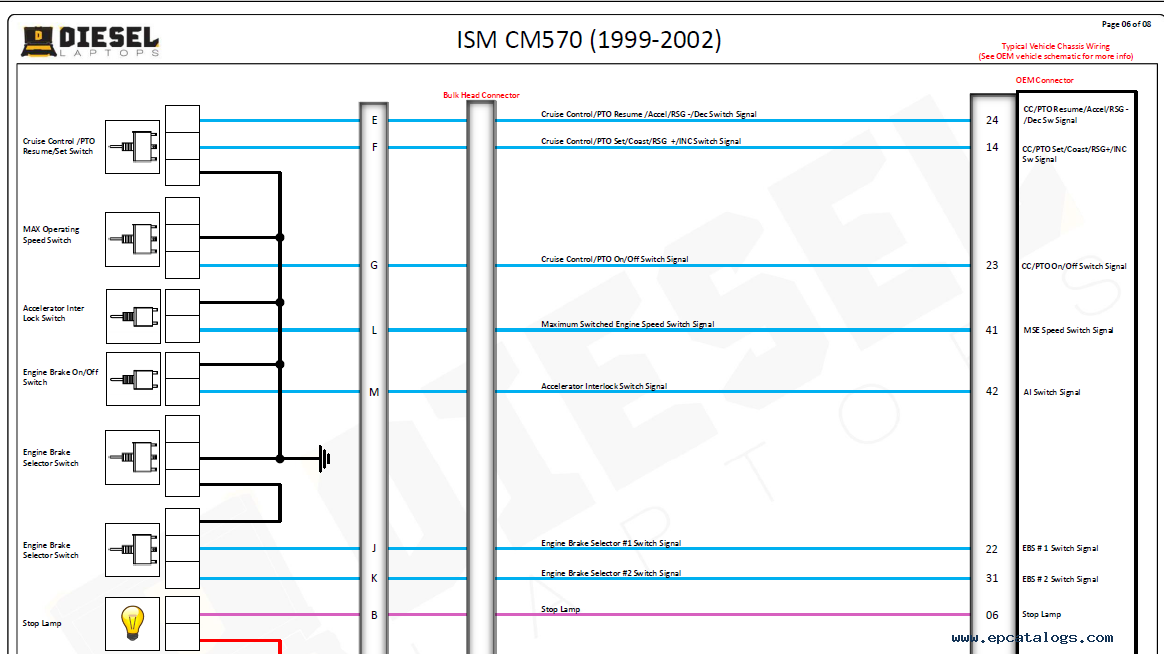The width and height of the screenshot is (1164, 654).
Task: Select connector pin letter K
Action: pyautogui.click(x=374, y=578)
